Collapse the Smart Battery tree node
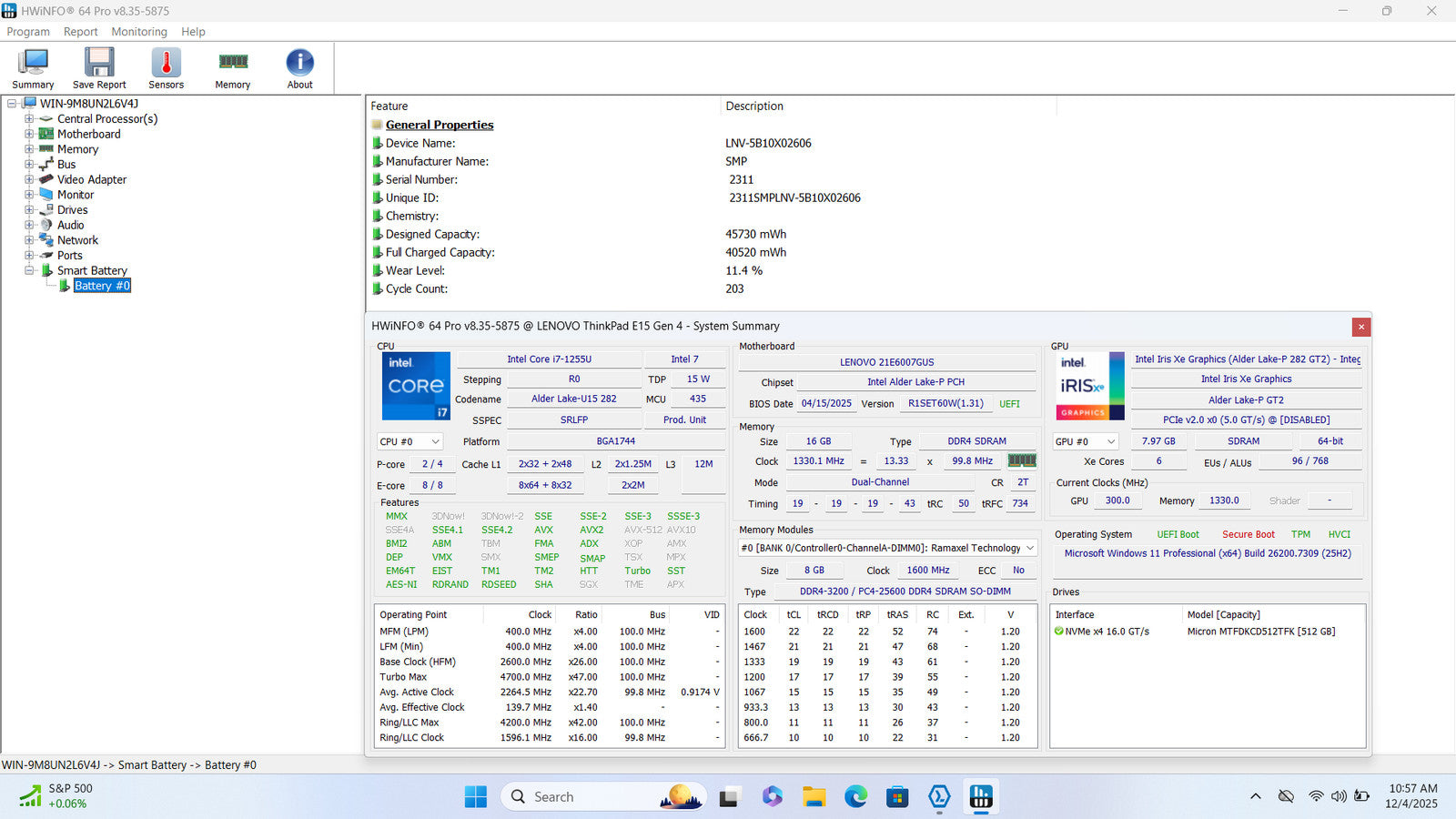Viewport: 1456px width, 819px height. [x=29, y=270]
